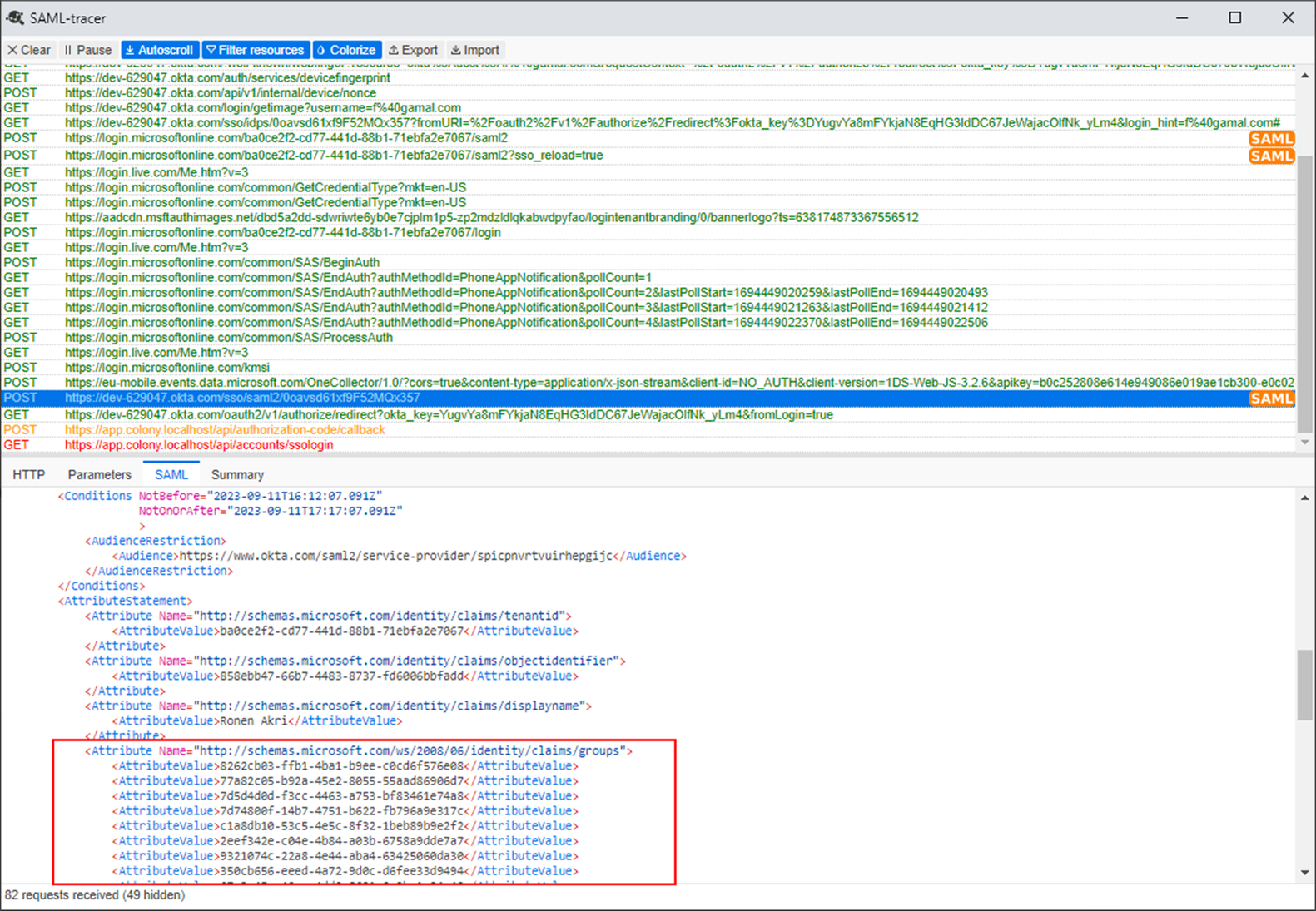Click SAML badge on the highlighted okta sso/saml2 row
Screen dimensions: 1316x911
click(x=1271, y=399)
